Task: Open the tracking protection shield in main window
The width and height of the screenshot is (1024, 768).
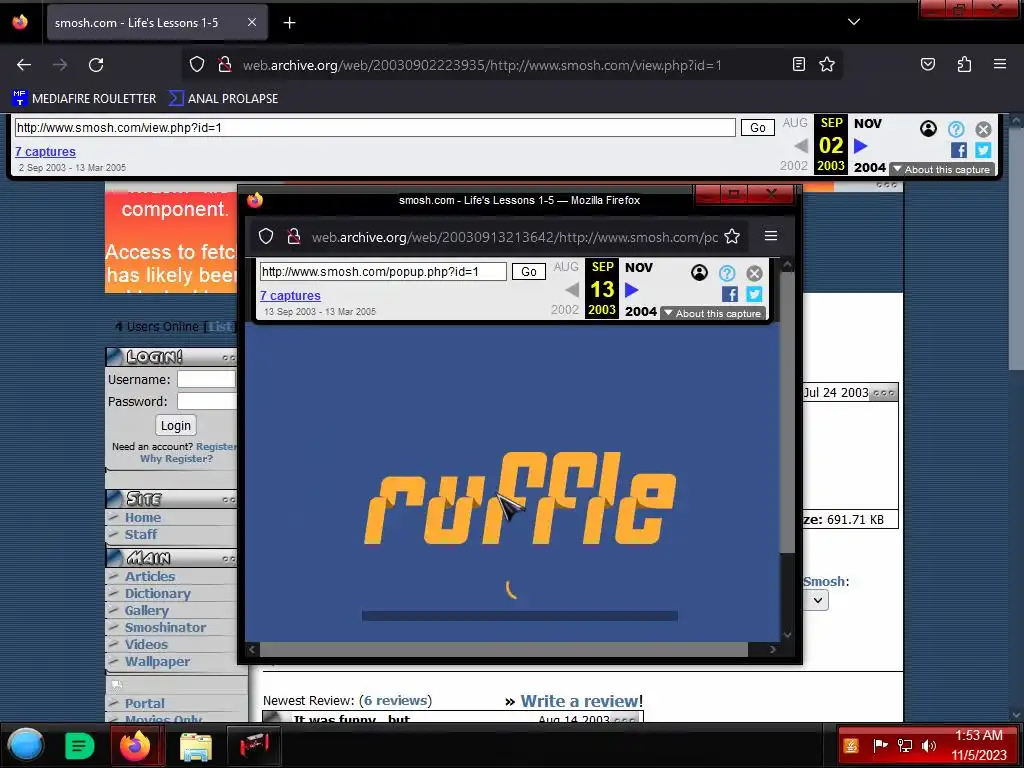Action: pos(197,64)
